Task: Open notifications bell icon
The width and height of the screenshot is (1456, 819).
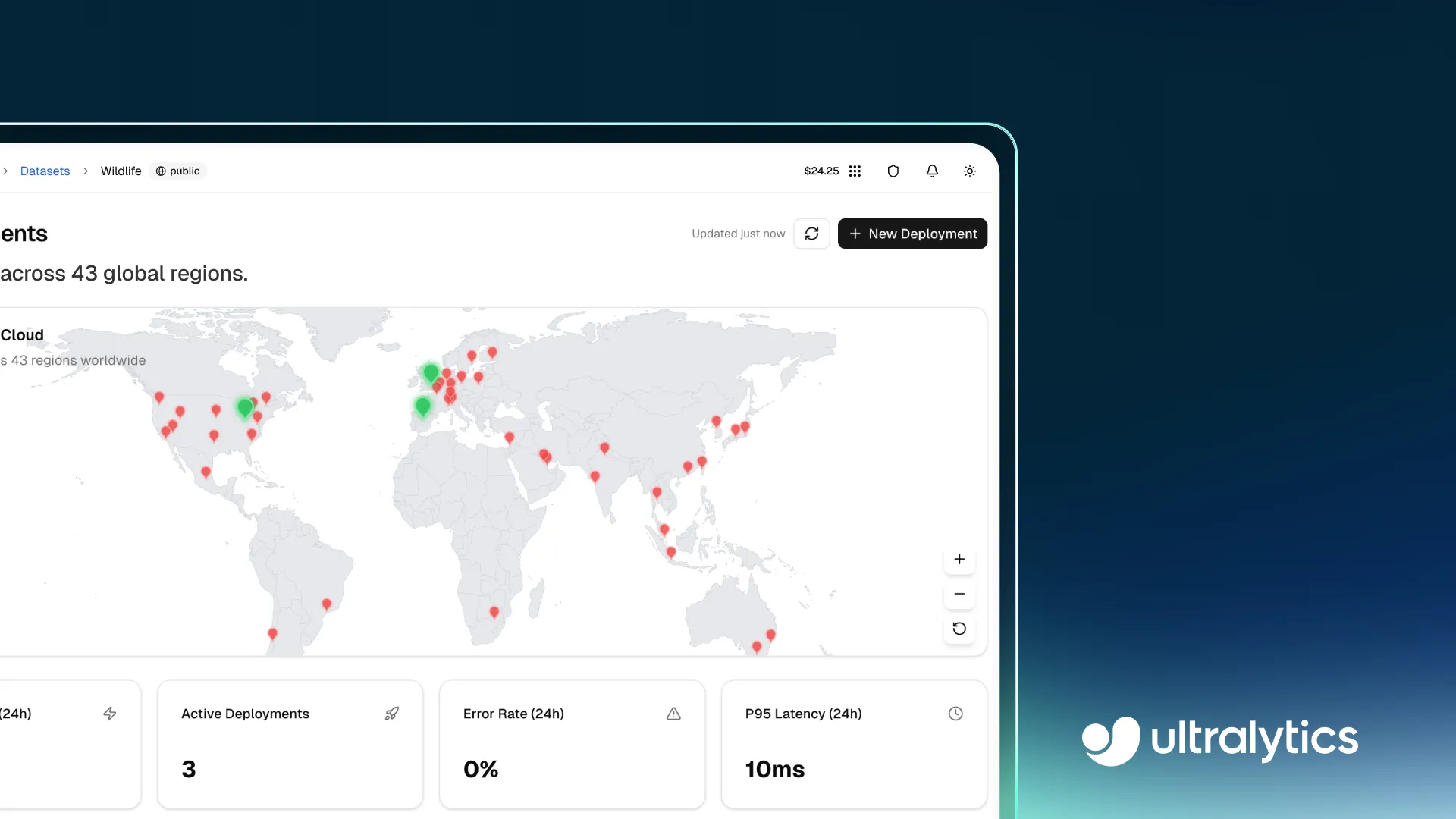Action: [932, 171]
